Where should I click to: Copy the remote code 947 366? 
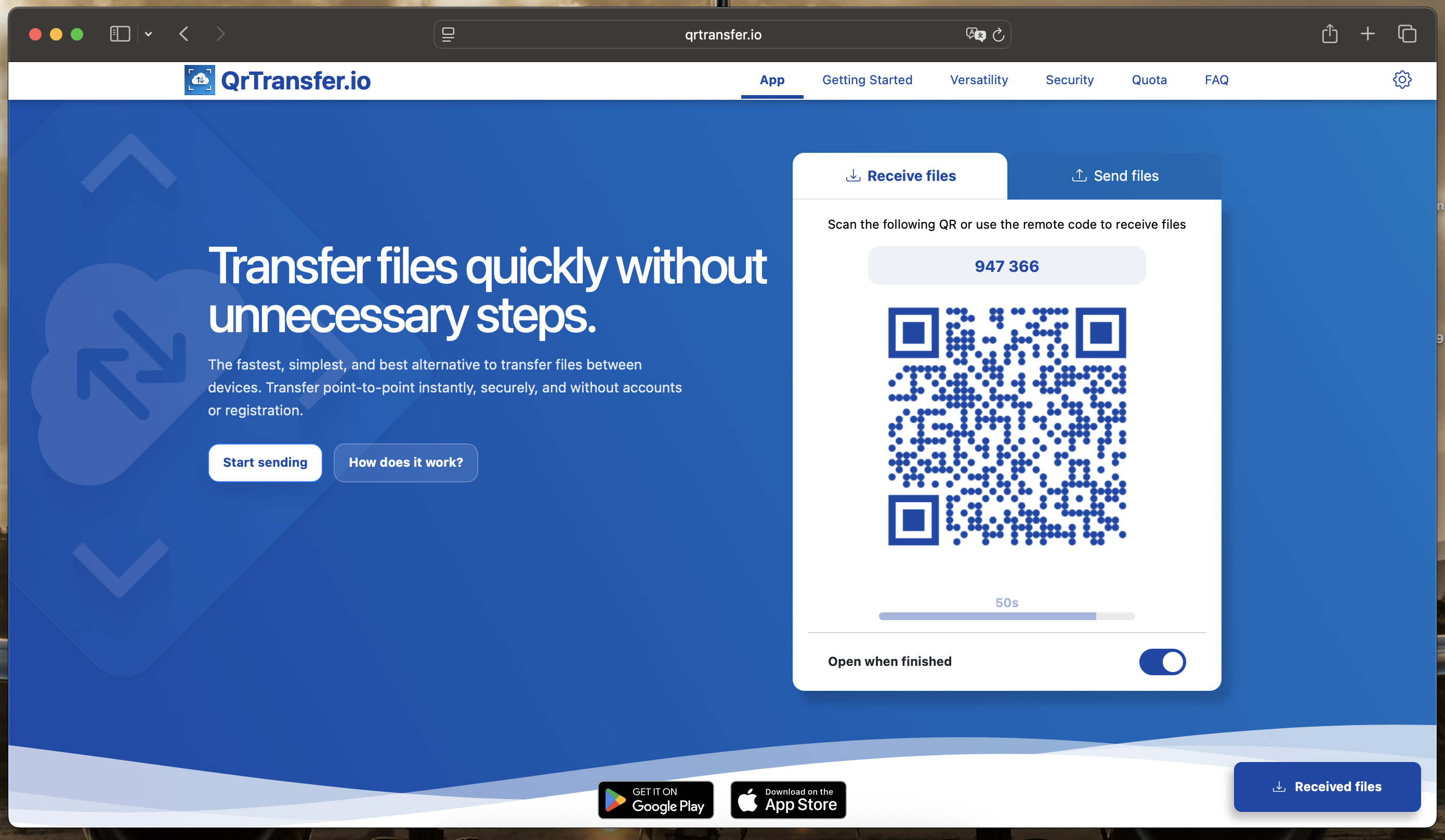pyautogui.click(x=1006, y=266)
